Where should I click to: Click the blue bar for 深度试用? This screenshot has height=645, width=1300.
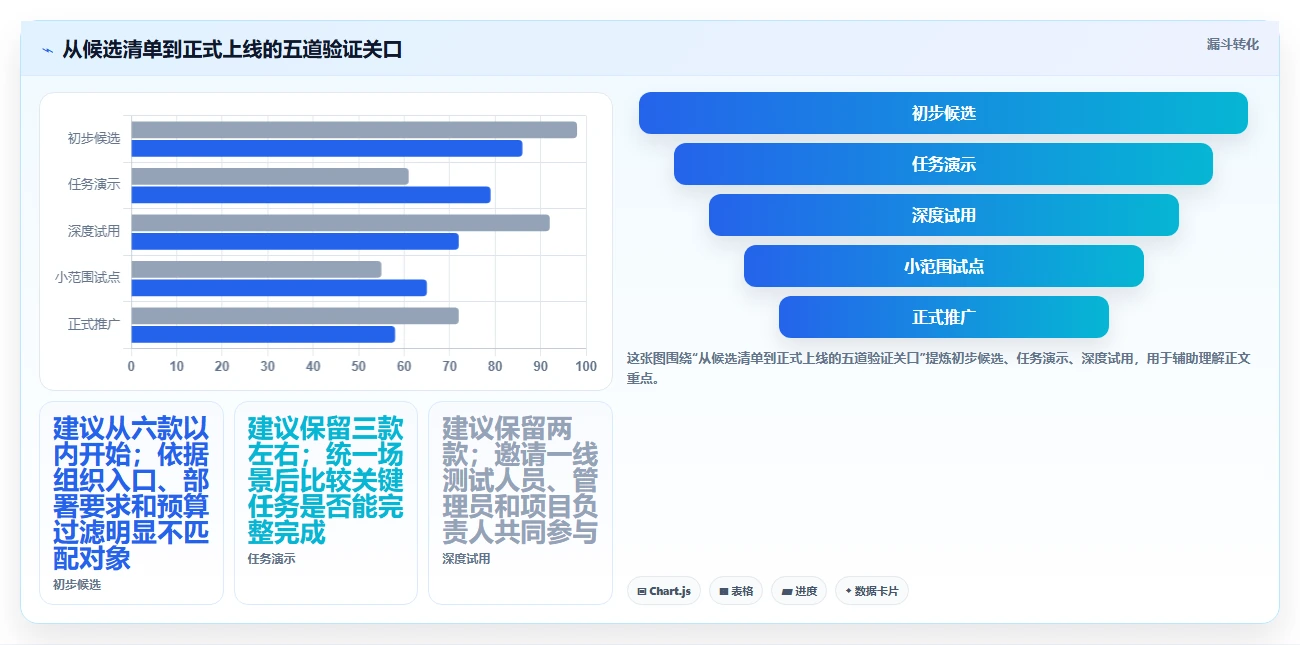pos(295,241)
